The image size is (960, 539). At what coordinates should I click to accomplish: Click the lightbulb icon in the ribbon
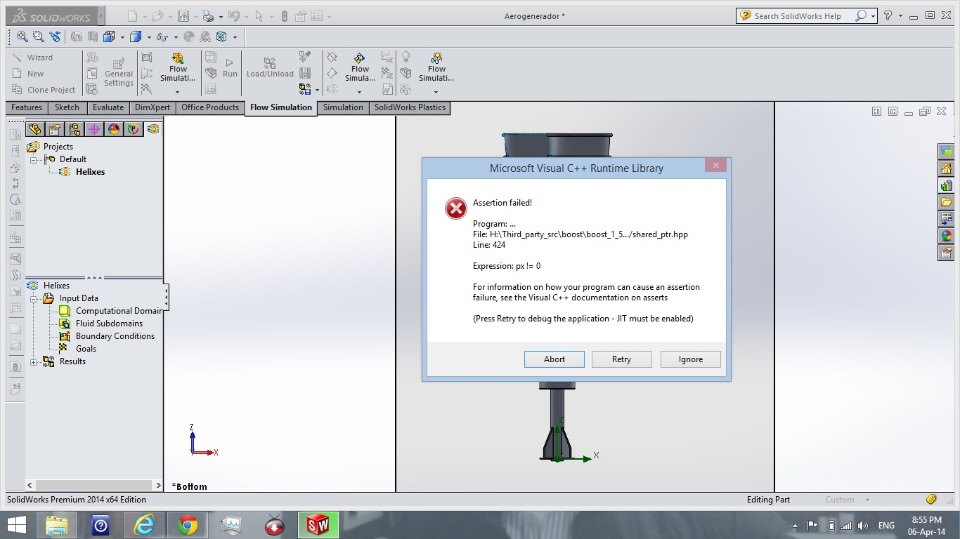click(x=405, y=58)
